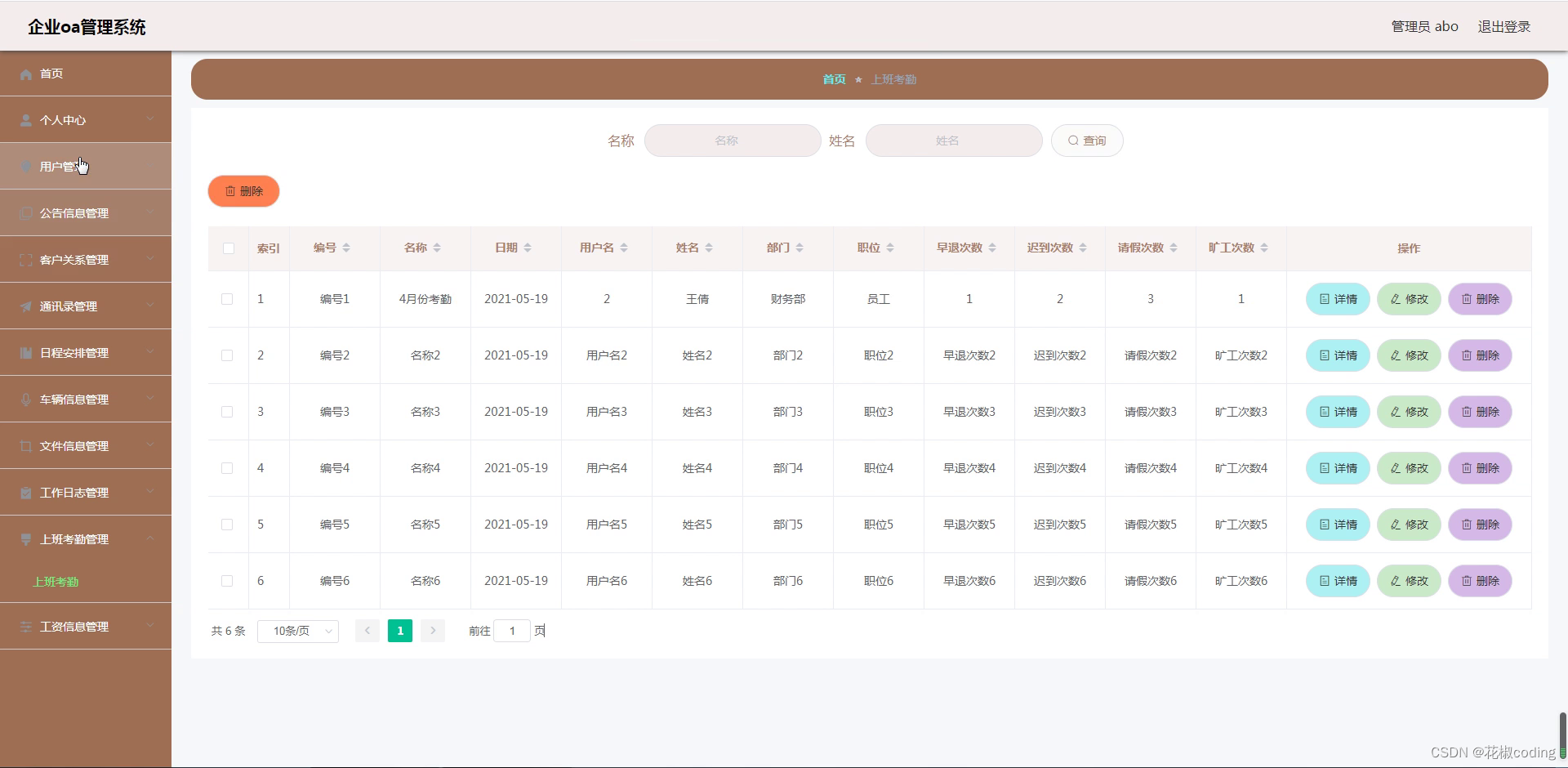Expand 通讯录管理 with its chevron arrow

click(x=150, y=306)
